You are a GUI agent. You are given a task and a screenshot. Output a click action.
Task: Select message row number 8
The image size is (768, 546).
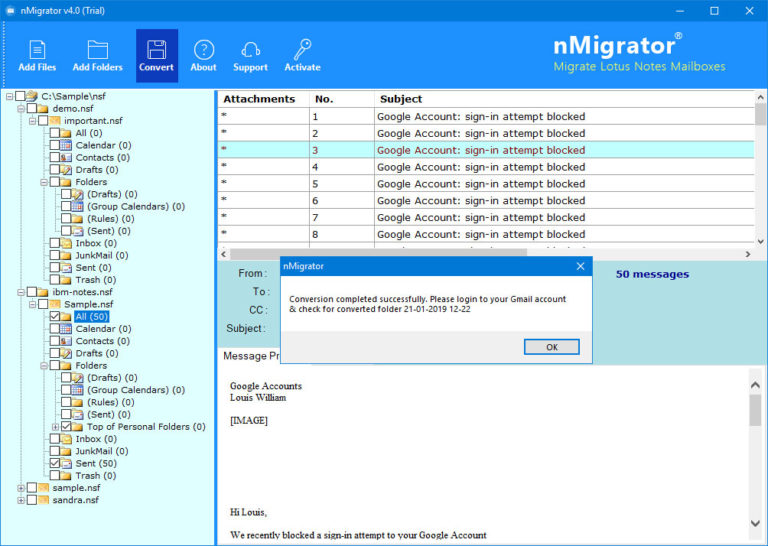click(x=486, y=234)
